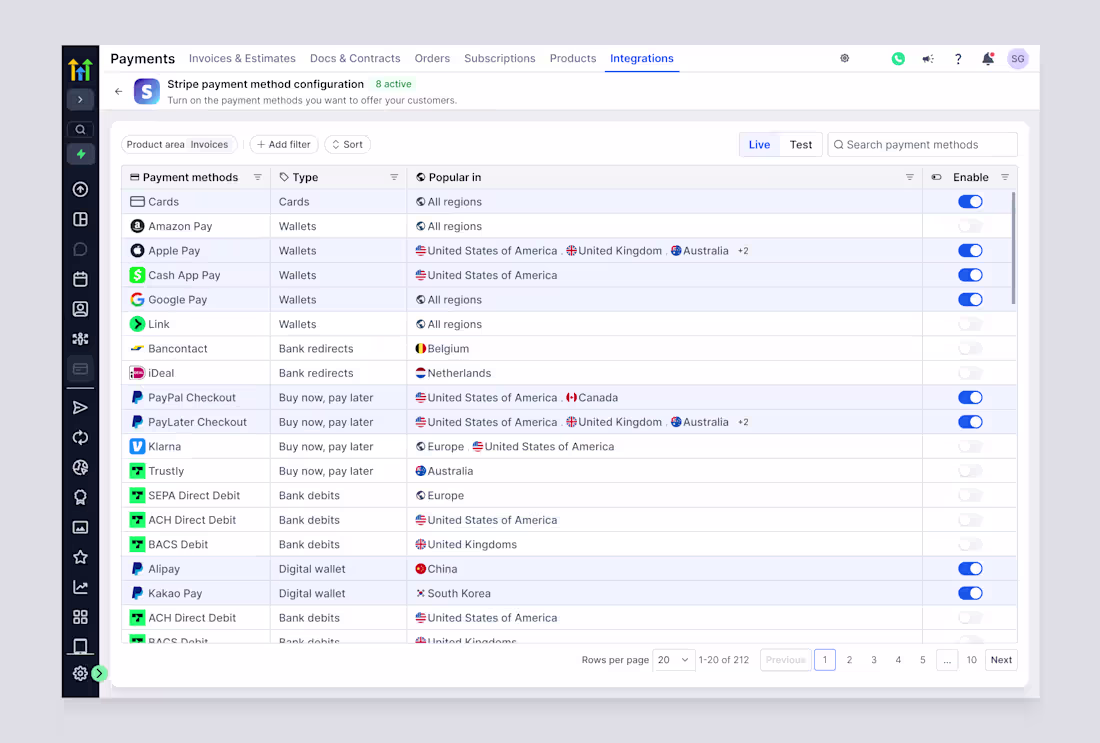
Task: Disable the Apple Pay toggle
Action: 969,250
